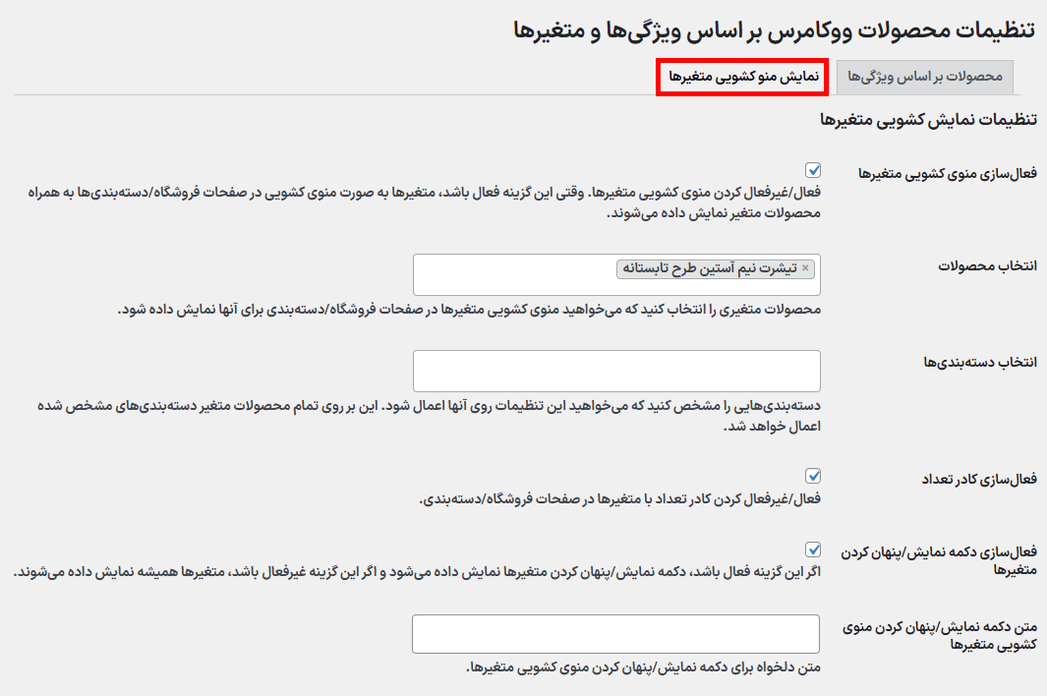Open the انتخاب دسته‌بندی‌ها category selector
Viewport: 1047px width, 696px height.
click(616, 371)
